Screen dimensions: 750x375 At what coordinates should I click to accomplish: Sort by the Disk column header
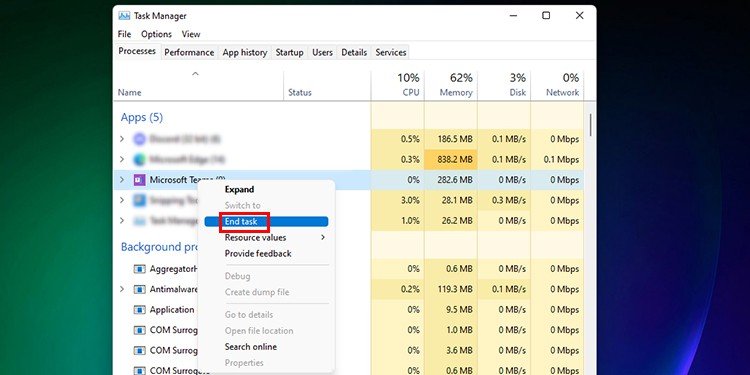504,85
